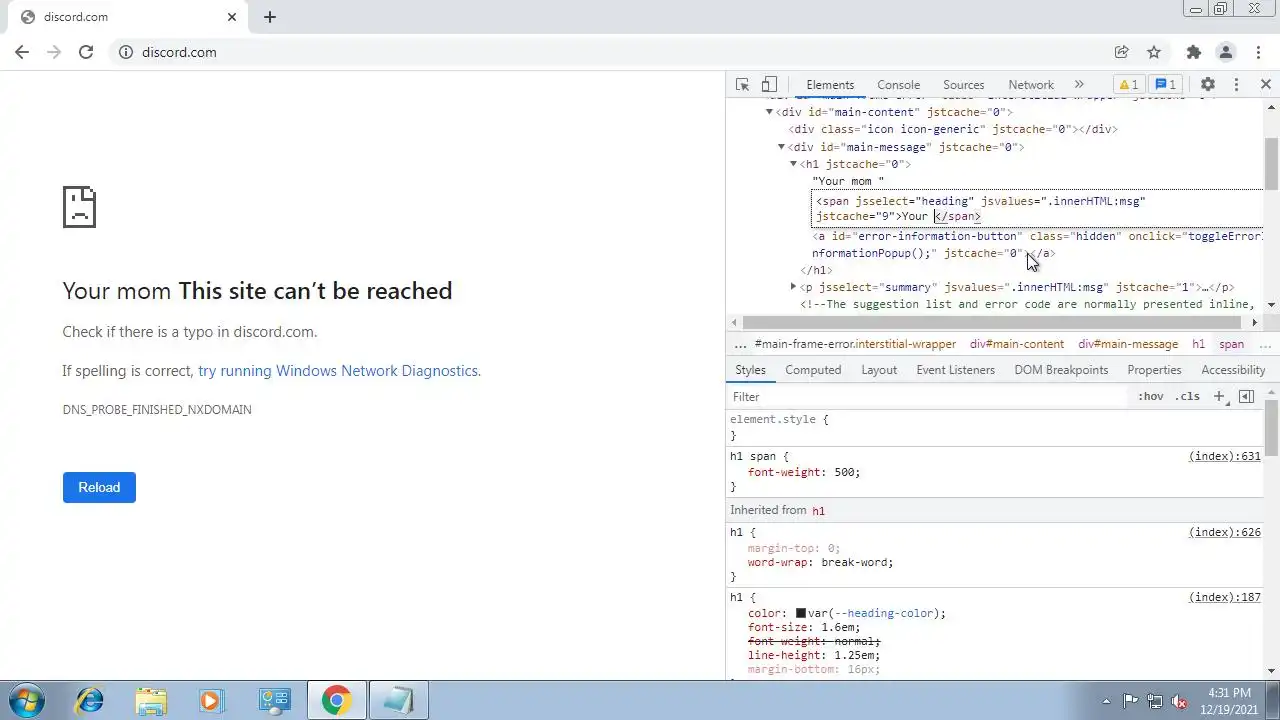Click breadcrumb div#main-message

click(1128, 344)
